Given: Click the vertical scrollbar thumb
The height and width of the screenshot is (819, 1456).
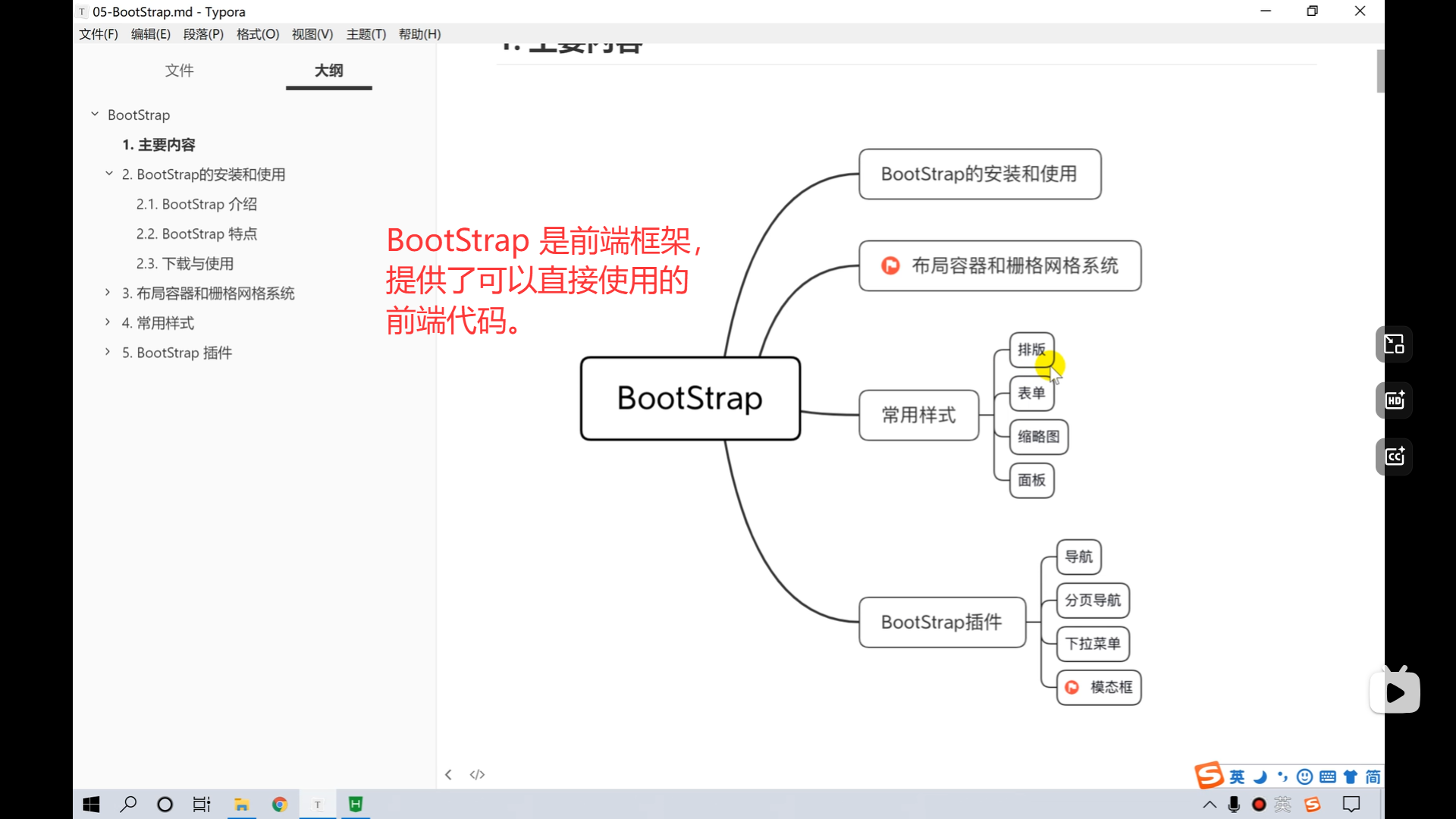Looking at the screenshot, I should point(1380,71).
